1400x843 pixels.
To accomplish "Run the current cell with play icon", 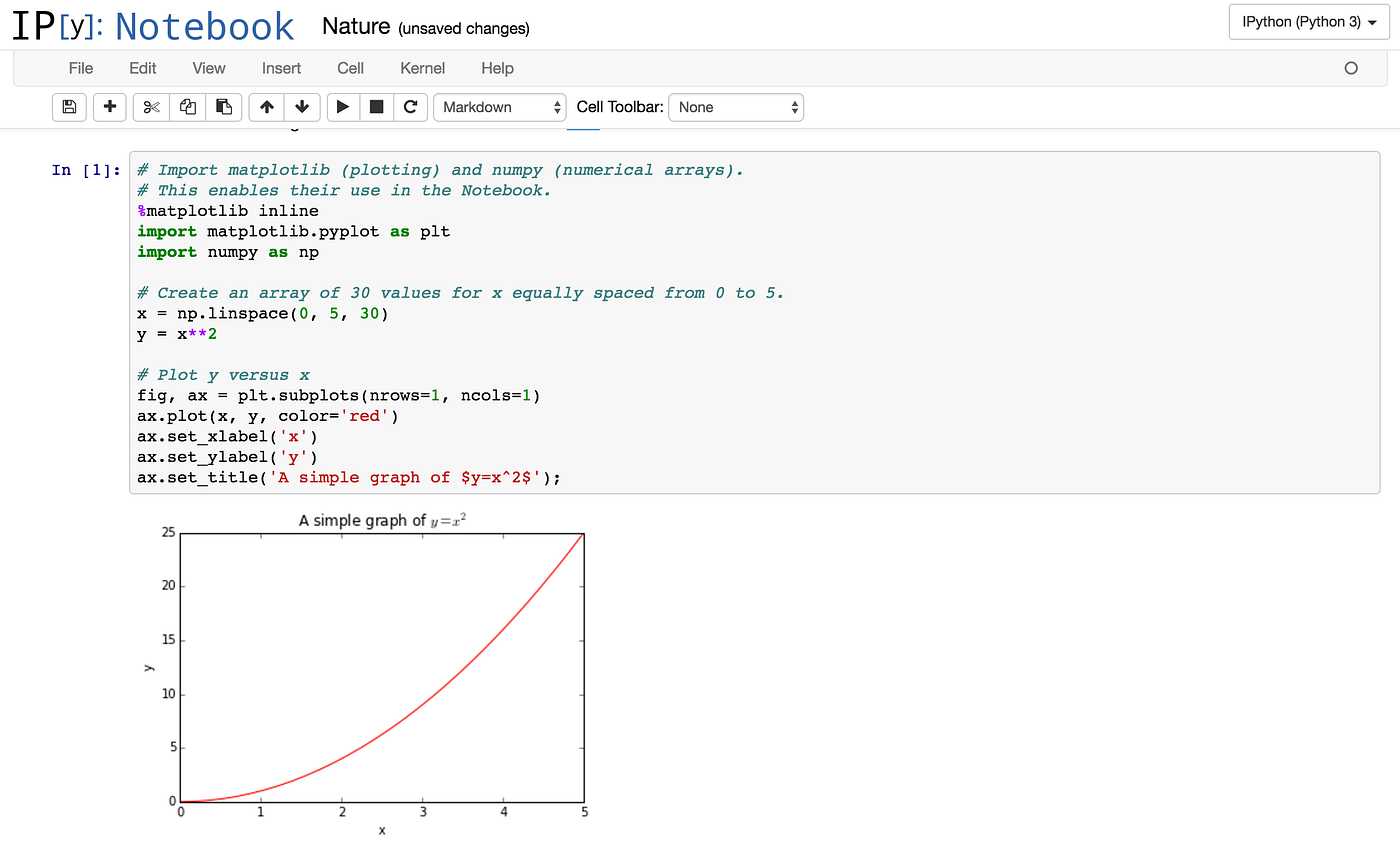I will tap(343, 107).
